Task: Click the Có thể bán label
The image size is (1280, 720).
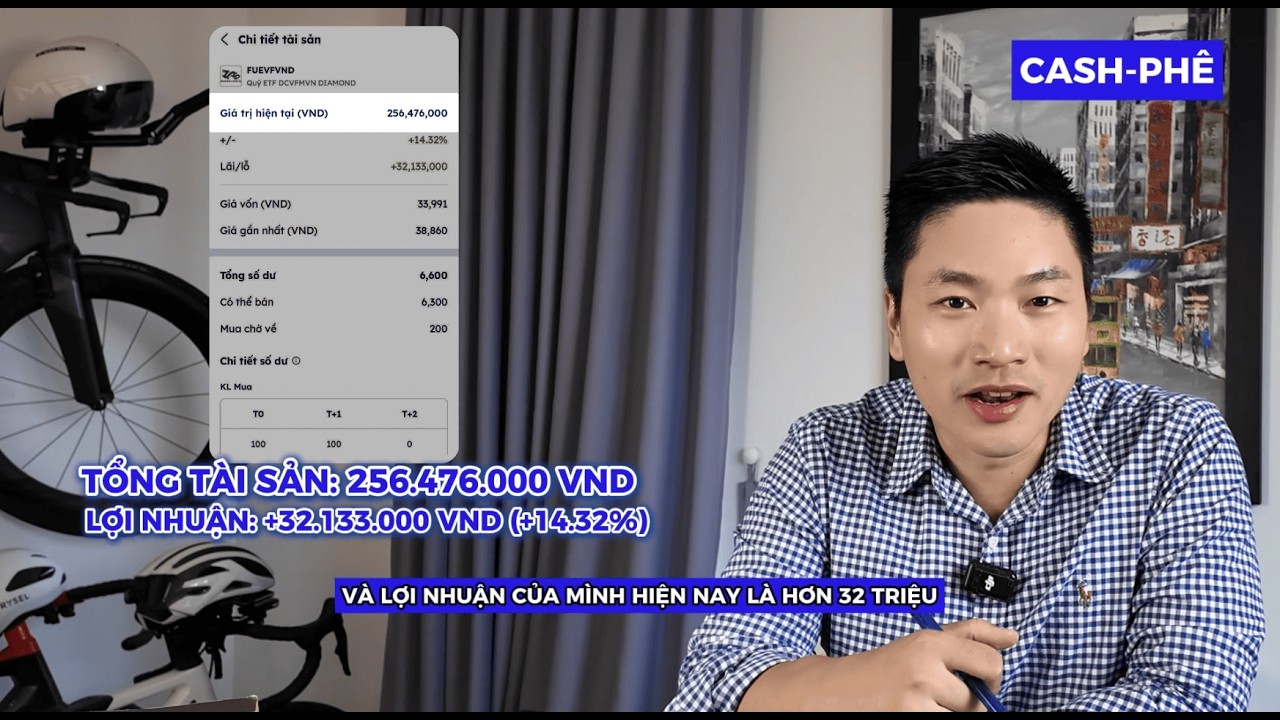Action: tap(247, 302)
